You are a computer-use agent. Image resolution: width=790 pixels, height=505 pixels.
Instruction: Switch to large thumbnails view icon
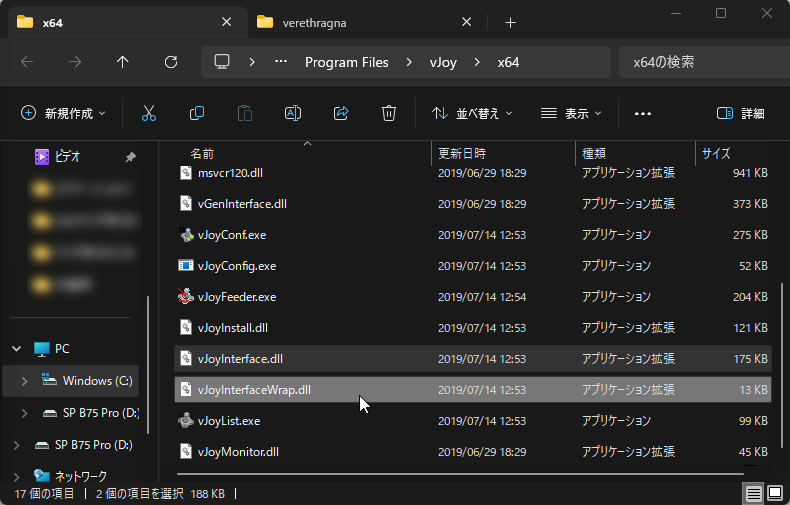click(x=774, y=493)
